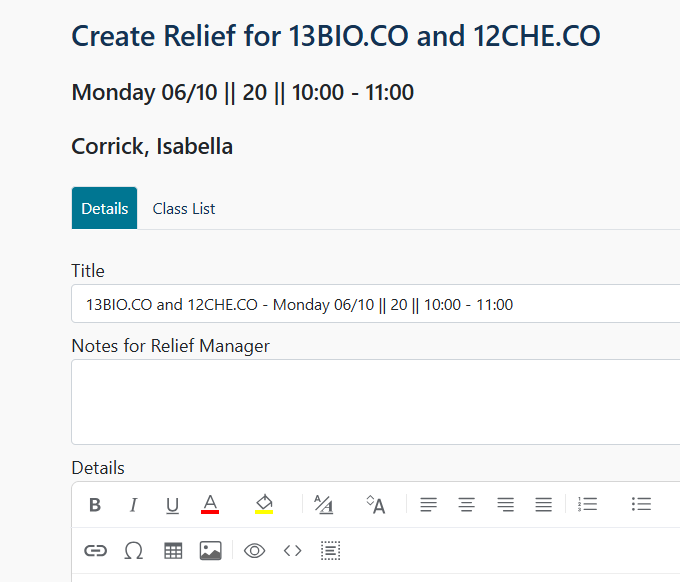Open the font size tool
Viewport: 680px width, 582px height.
click(376, 505)
